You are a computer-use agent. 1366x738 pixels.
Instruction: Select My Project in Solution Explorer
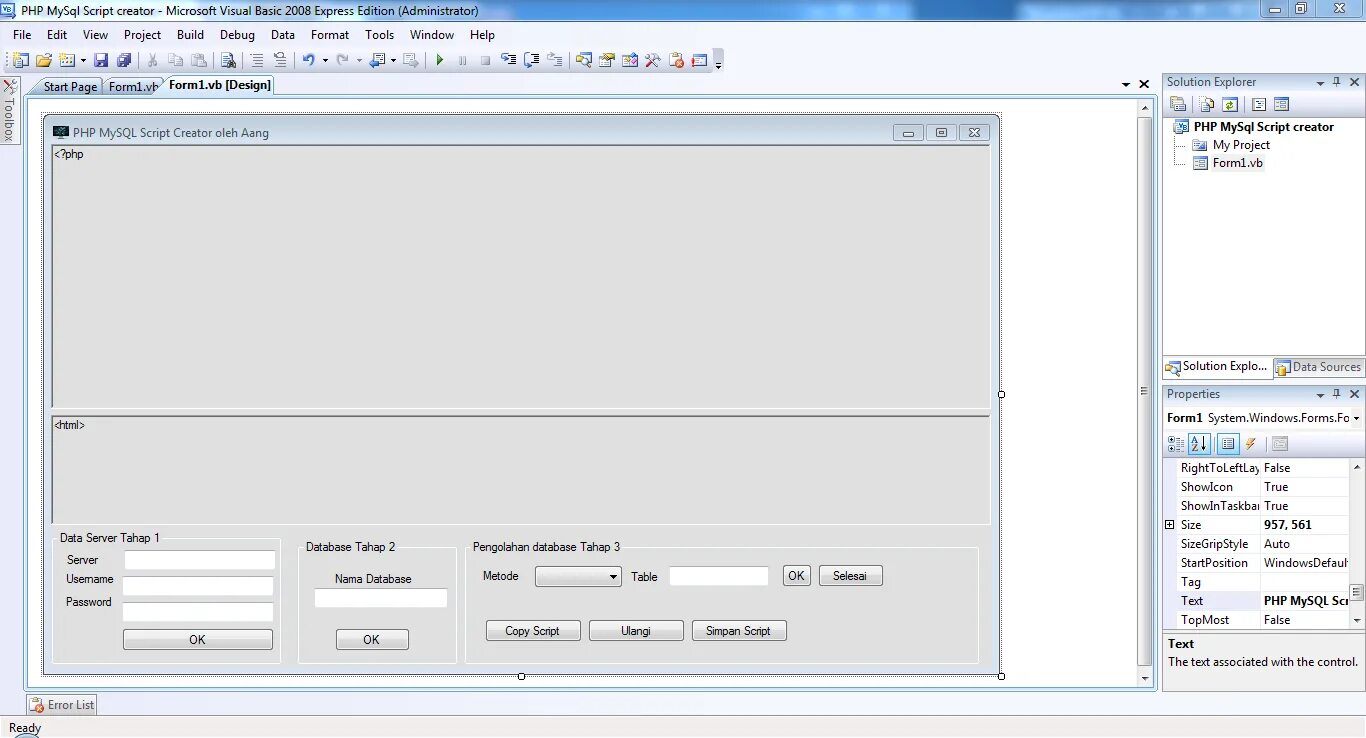coord(1241,145)
